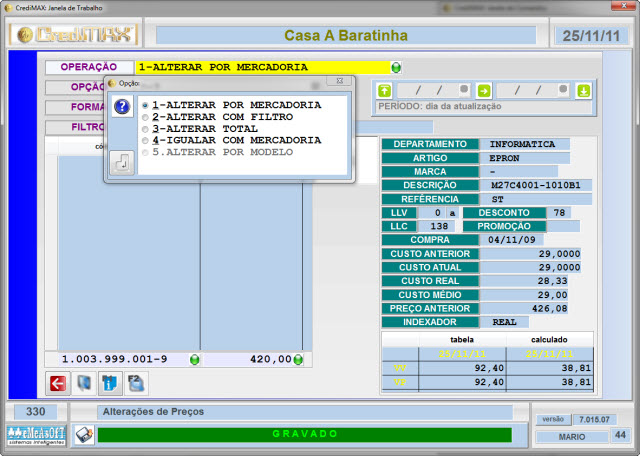Click eraser icon beside GRAVADO status bar
The height and width of the screenshot is (456, 640).
pyautogui.click(x=85, y=435)
